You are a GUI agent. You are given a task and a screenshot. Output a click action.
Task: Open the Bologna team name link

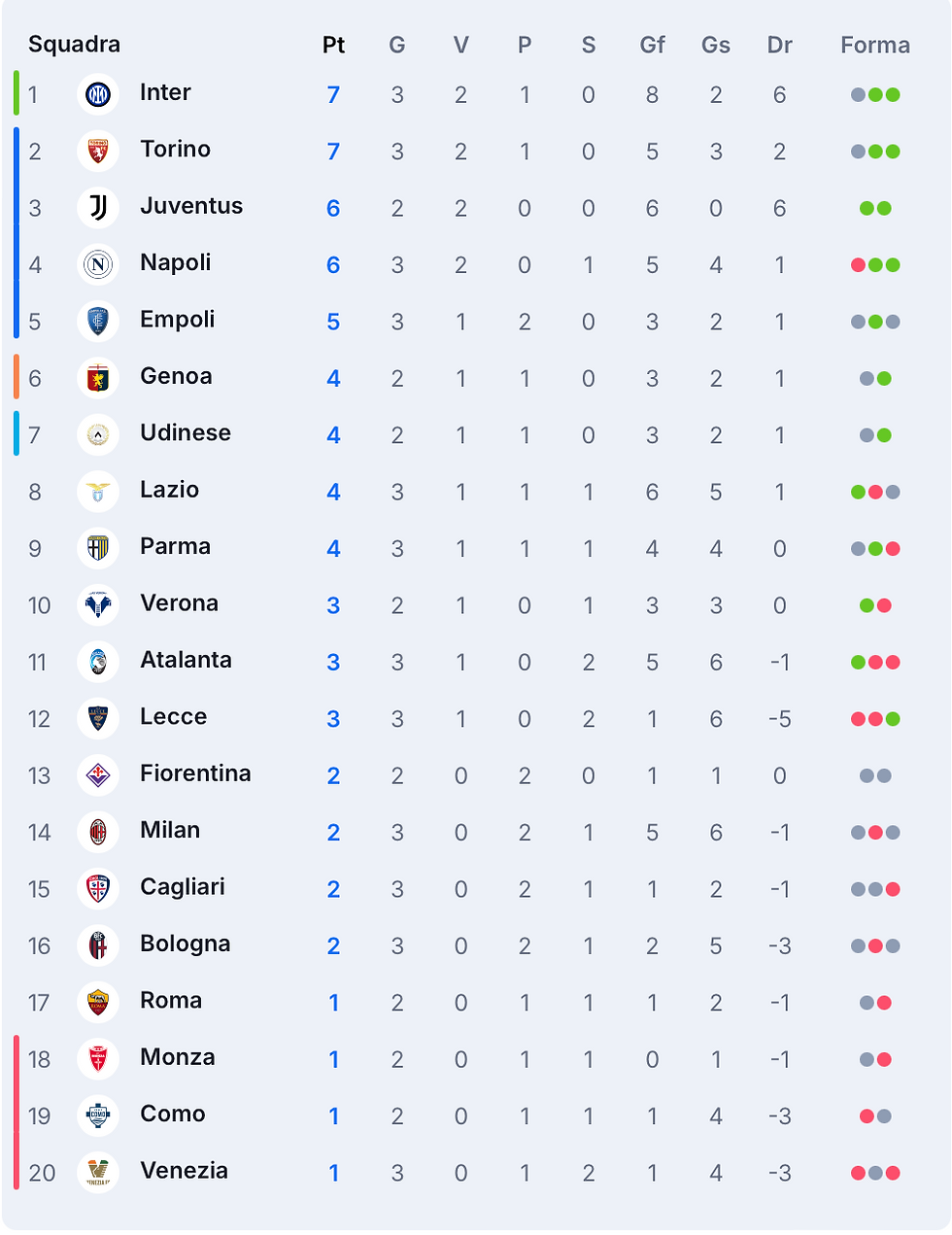coord(186,943)
